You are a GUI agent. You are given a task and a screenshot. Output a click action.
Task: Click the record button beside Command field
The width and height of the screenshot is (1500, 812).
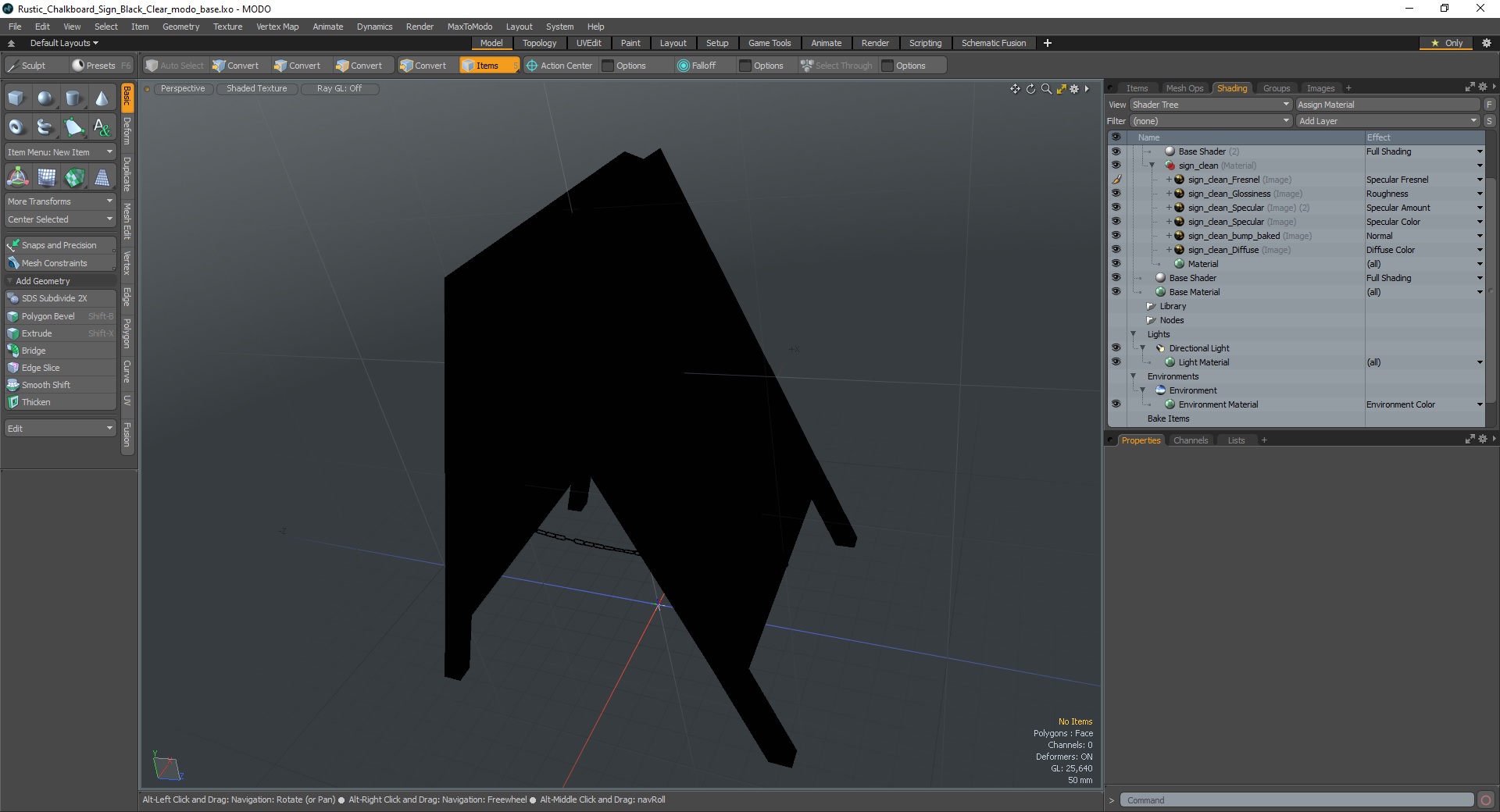click(1486, 800)
